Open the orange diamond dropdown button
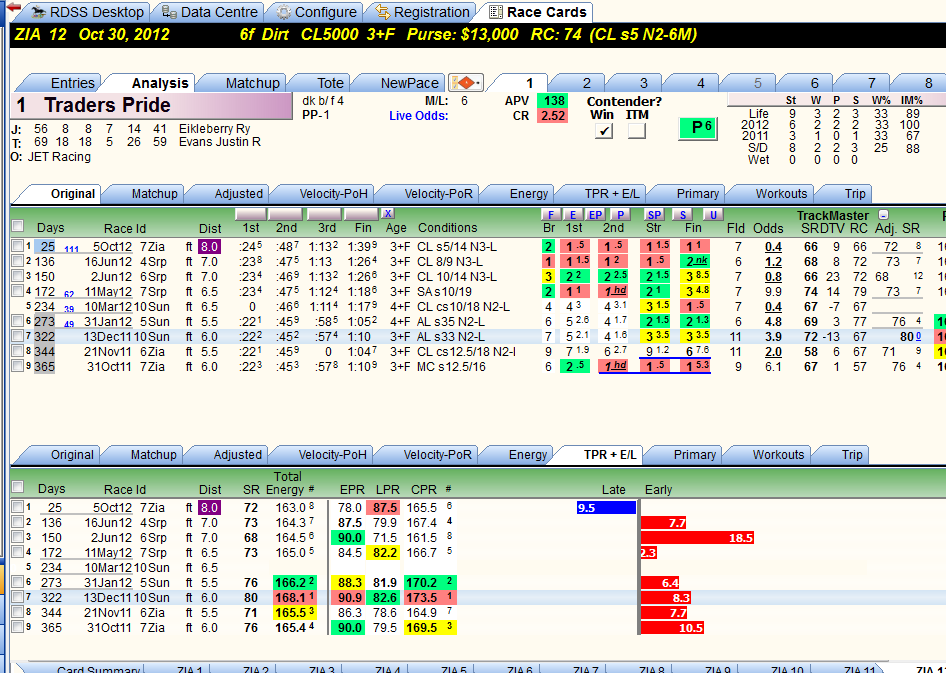The height and width of the screenshot is (673, 946). tap(465, 83)
